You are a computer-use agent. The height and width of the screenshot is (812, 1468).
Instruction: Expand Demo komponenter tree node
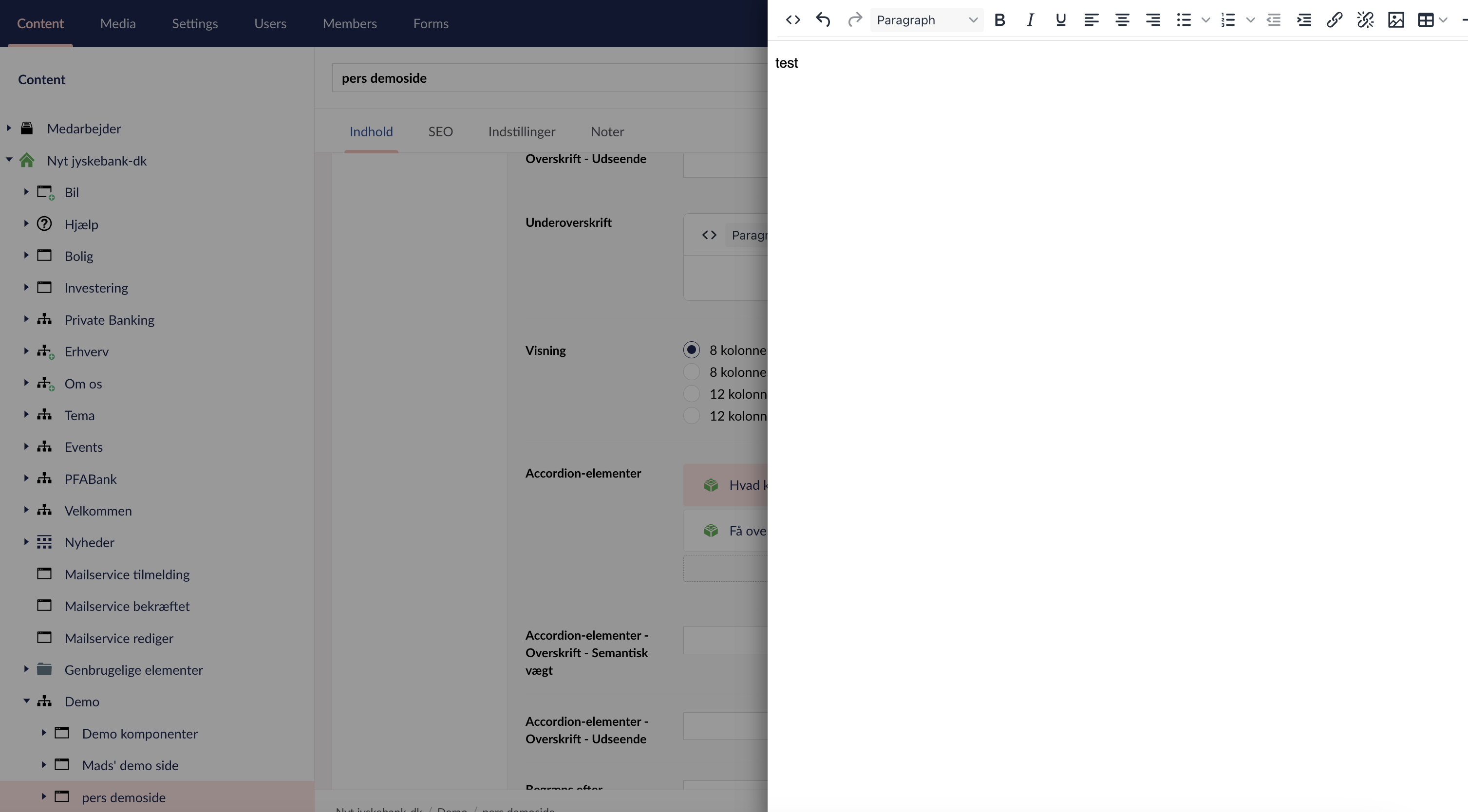coord(44,733)
